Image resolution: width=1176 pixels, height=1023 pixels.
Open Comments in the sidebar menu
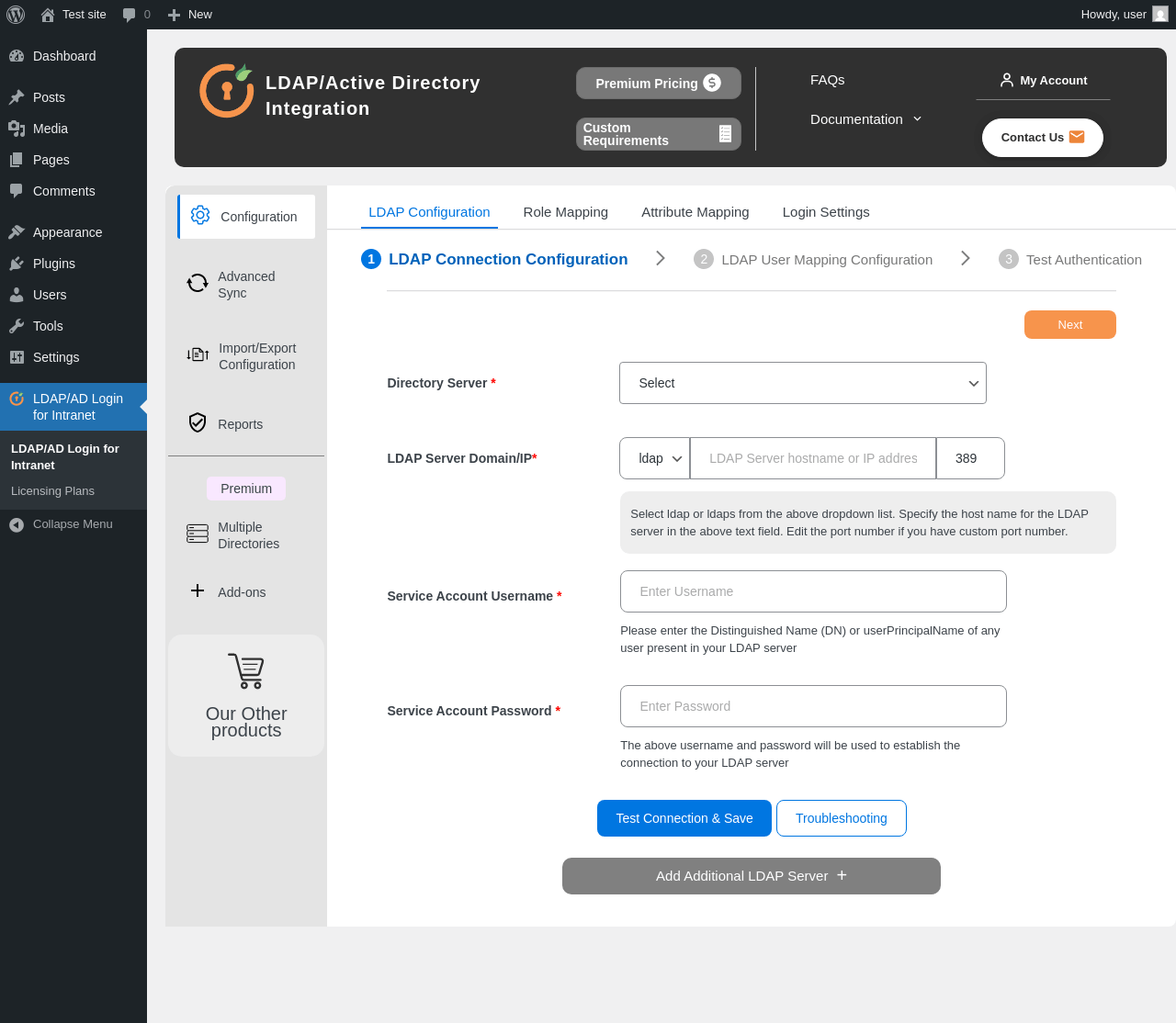coord(73,191)
